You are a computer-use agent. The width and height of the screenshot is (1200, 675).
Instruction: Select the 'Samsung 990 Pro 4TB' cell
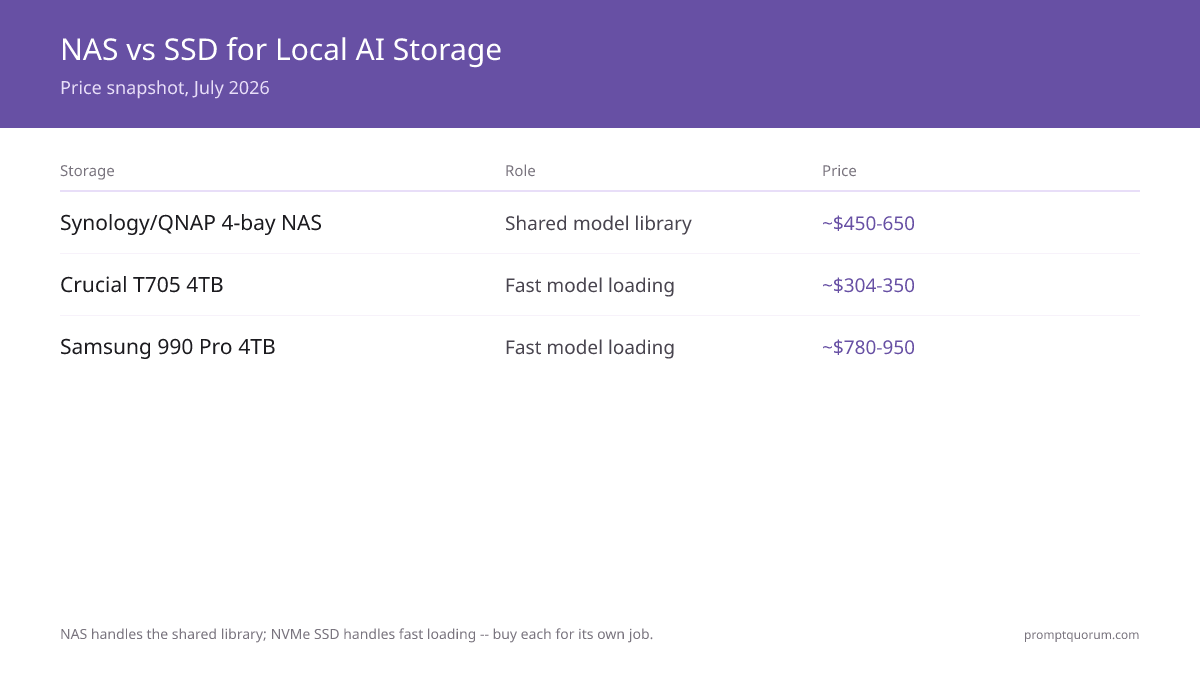(x=168, y=347)
